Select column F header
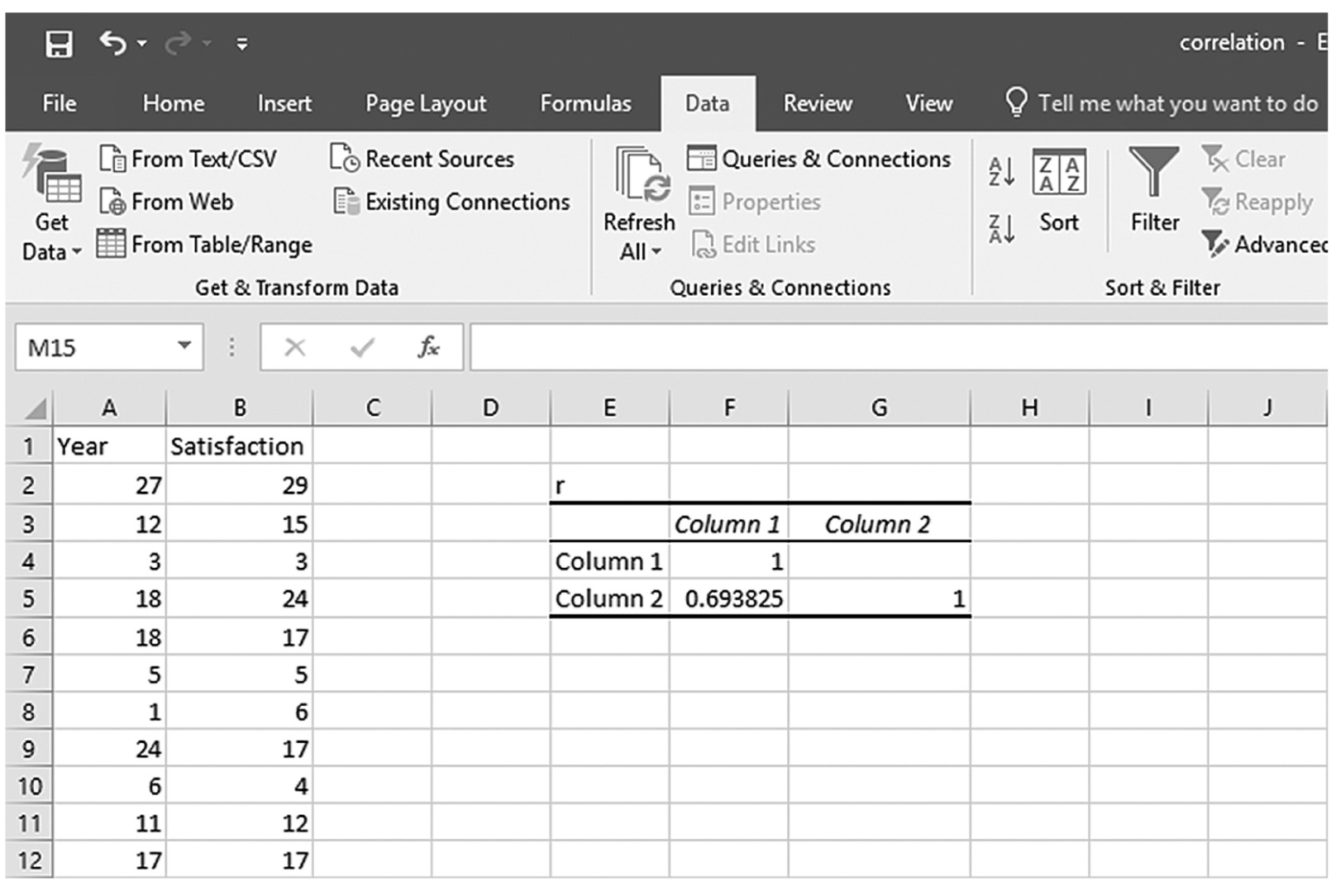 729,408
